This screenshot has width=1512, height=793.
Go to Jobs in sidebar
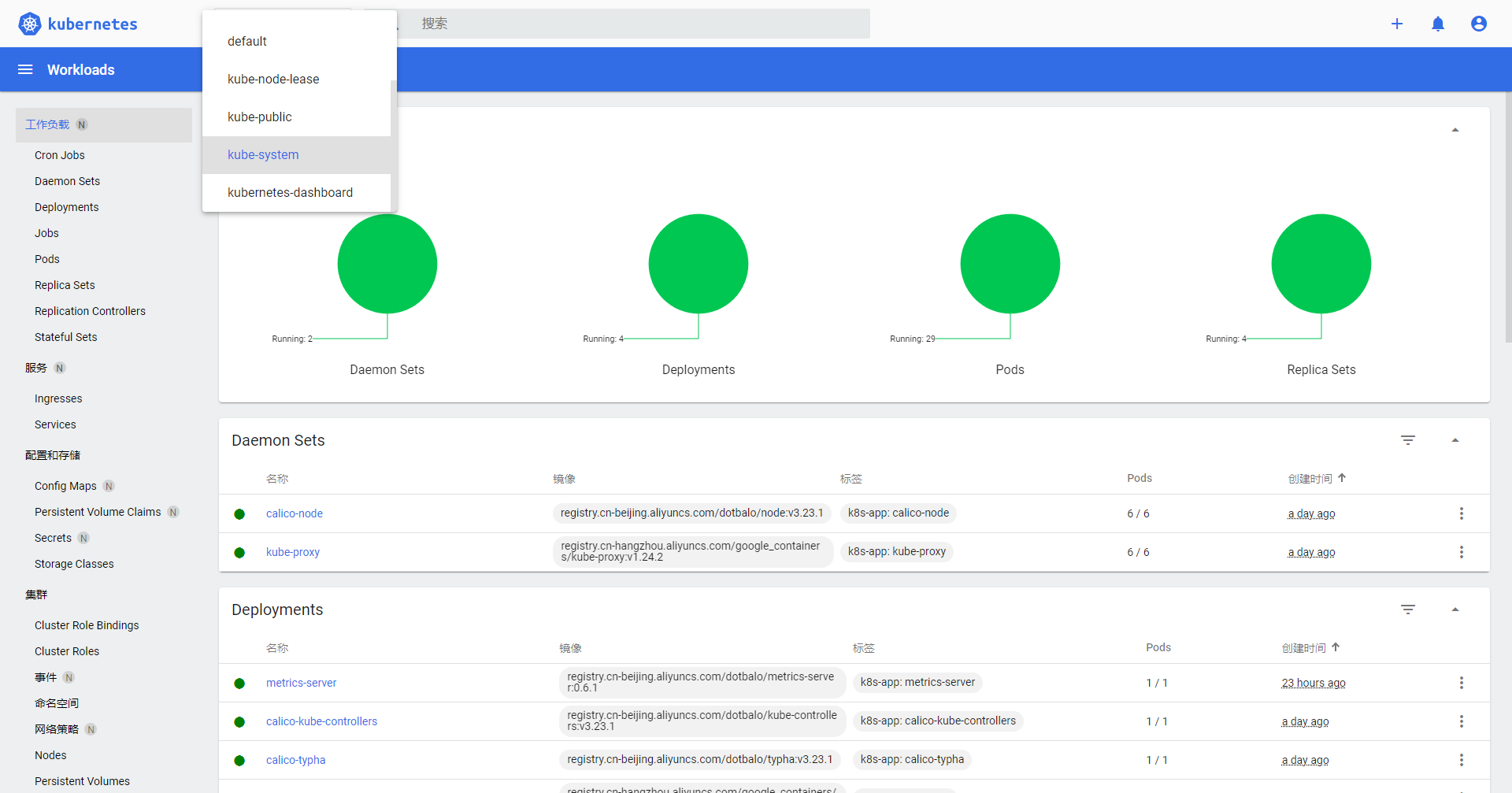(x=46, y=233)
